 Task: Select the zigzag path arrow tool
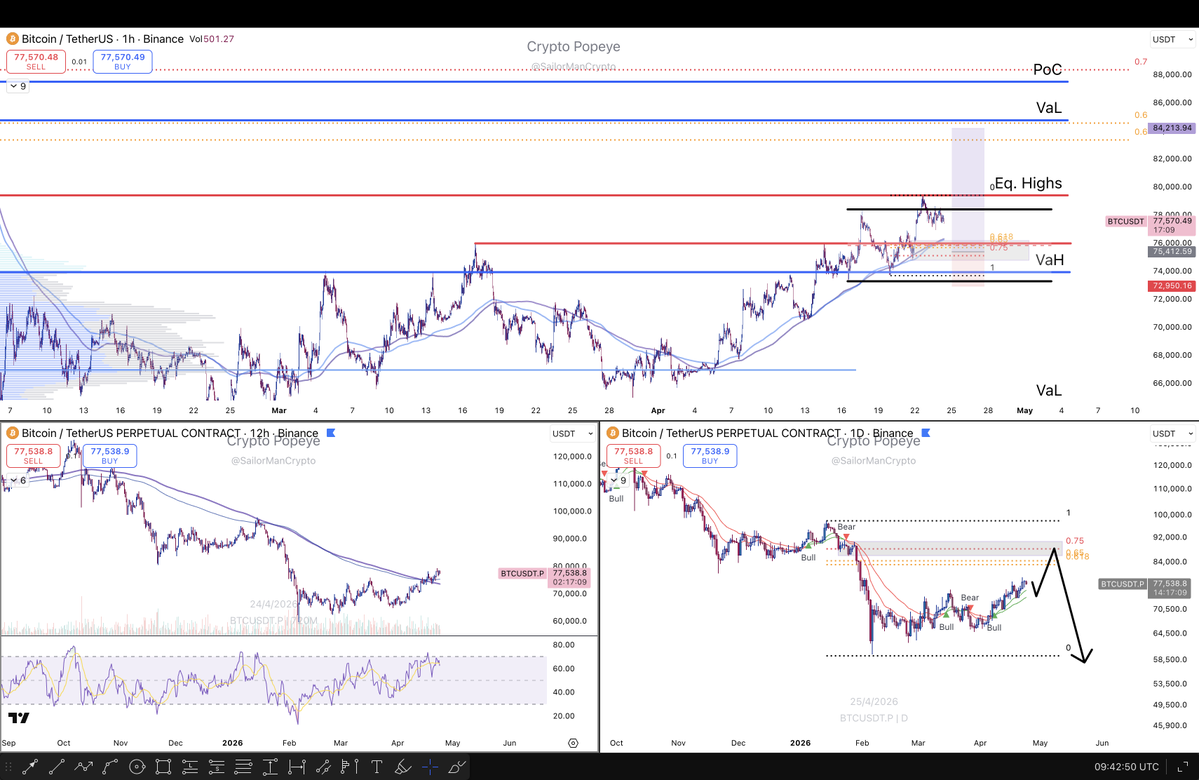[x=83, y=766]
